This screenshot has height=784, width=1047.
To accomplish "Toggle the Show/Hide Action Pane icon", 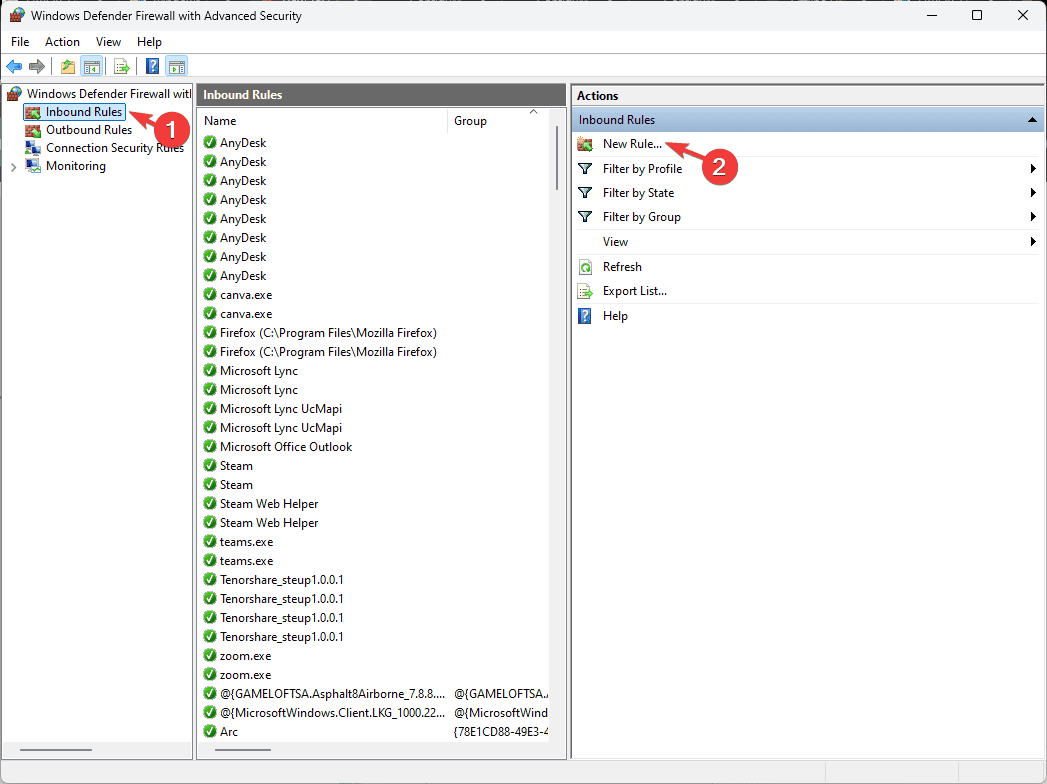I will pos(177,66).
